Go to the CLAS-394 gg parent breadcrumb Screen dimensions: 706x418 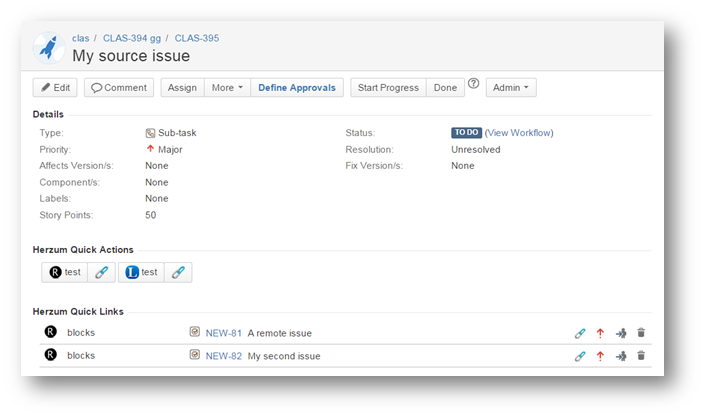point(131,38)
